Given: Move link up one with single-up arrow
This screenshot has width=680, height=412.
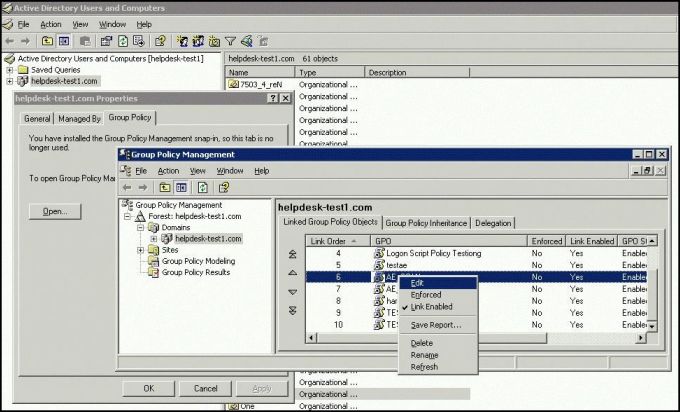Looking at the screenshot, I should click(x=292, y=273).
